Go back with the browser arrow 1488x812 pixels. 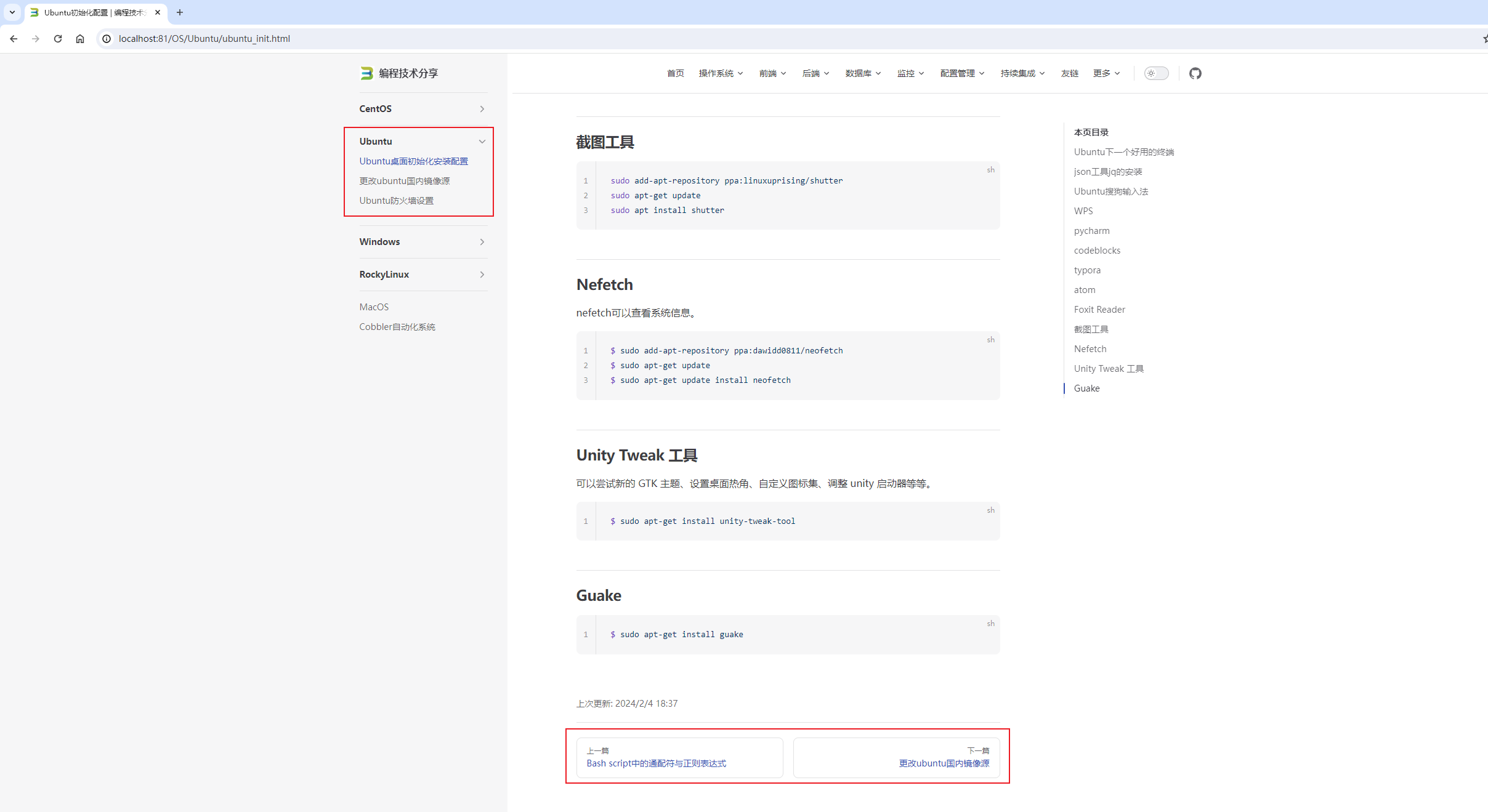point(14,39)
